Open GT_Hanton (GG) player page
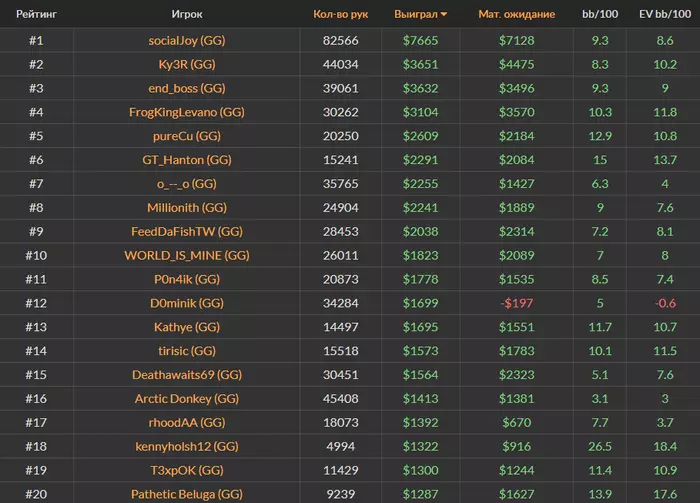Screen dimensions: 700x503 click(x=187, y=160)
